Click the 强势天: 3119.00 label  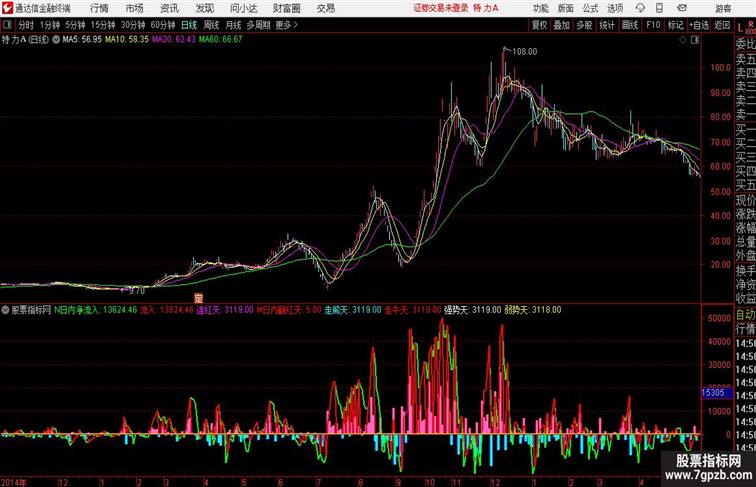click(x=472, y=310)
